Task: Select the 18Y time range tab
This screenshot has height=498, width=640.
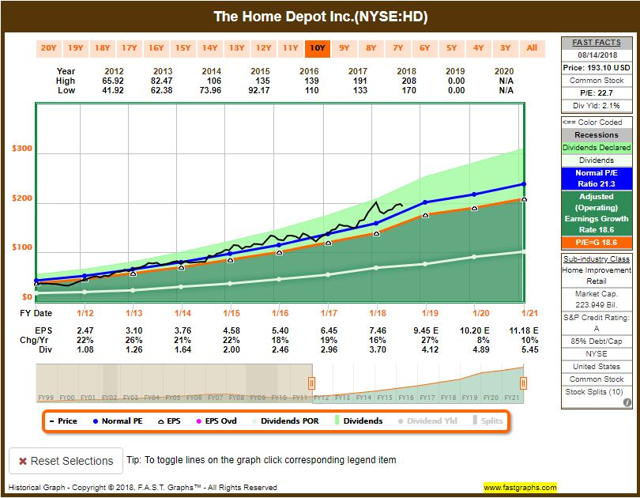Action: point(102,48)
